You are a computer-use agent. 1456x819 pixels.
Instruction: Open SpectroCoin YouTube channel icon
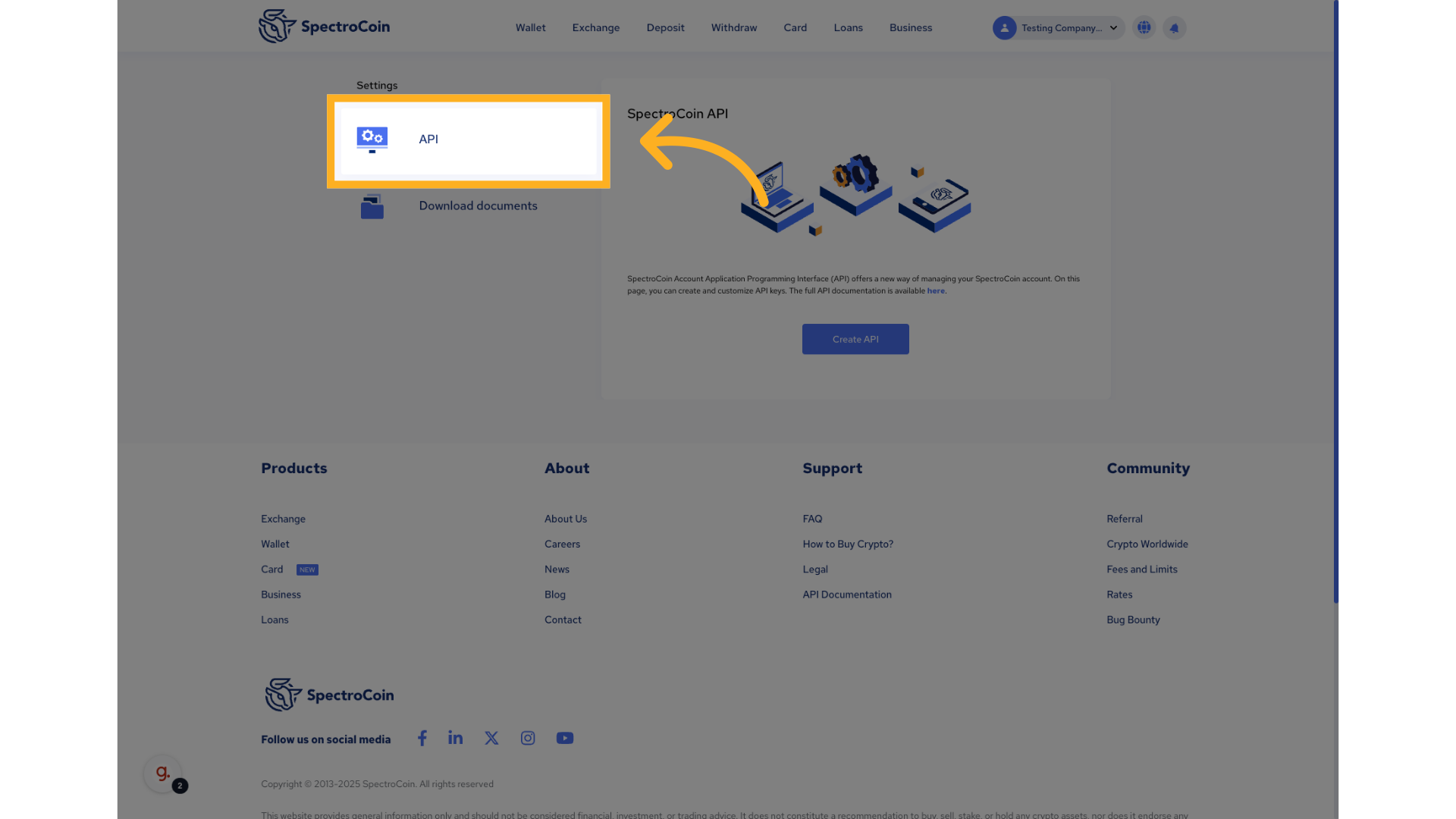(565, 738)
